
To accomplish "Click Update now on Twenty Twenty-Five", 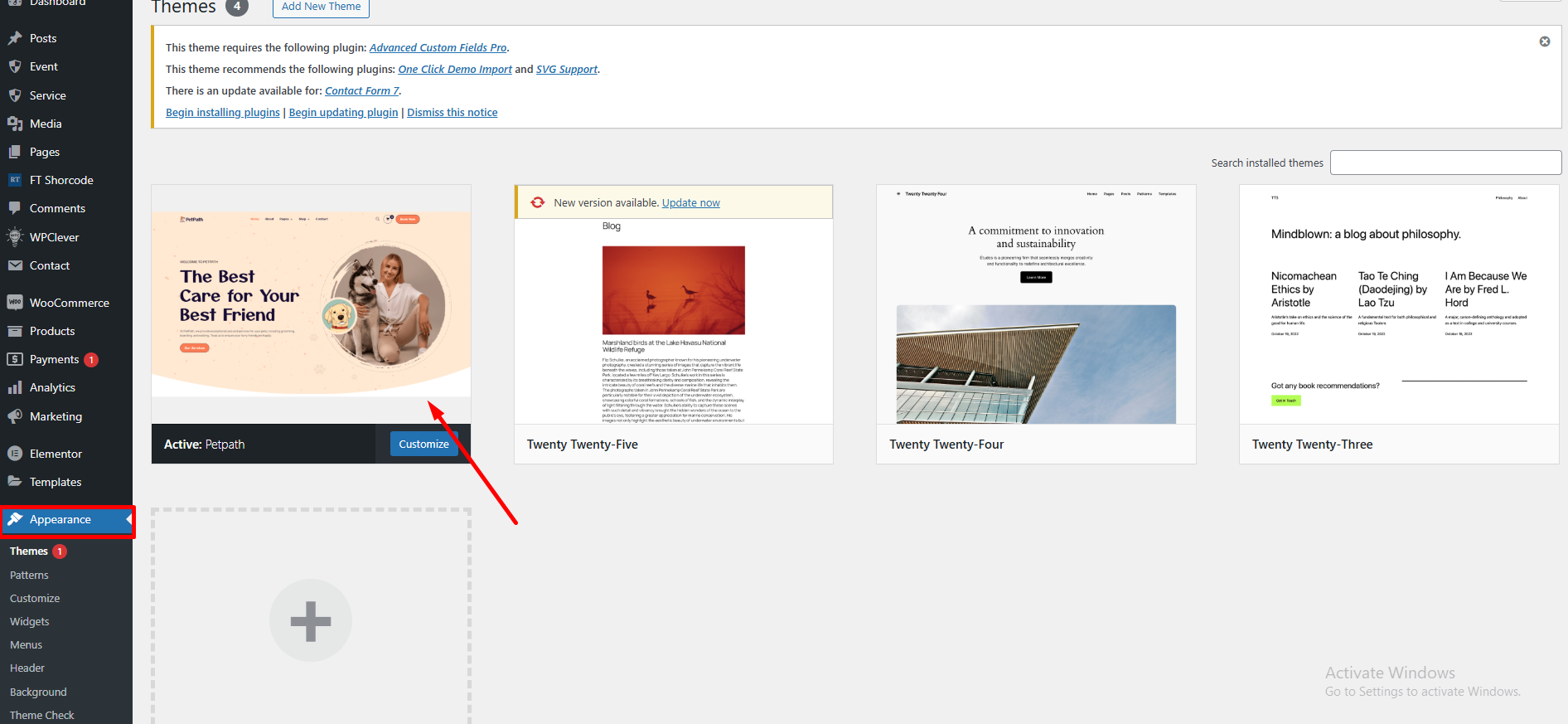I will 691,202.
